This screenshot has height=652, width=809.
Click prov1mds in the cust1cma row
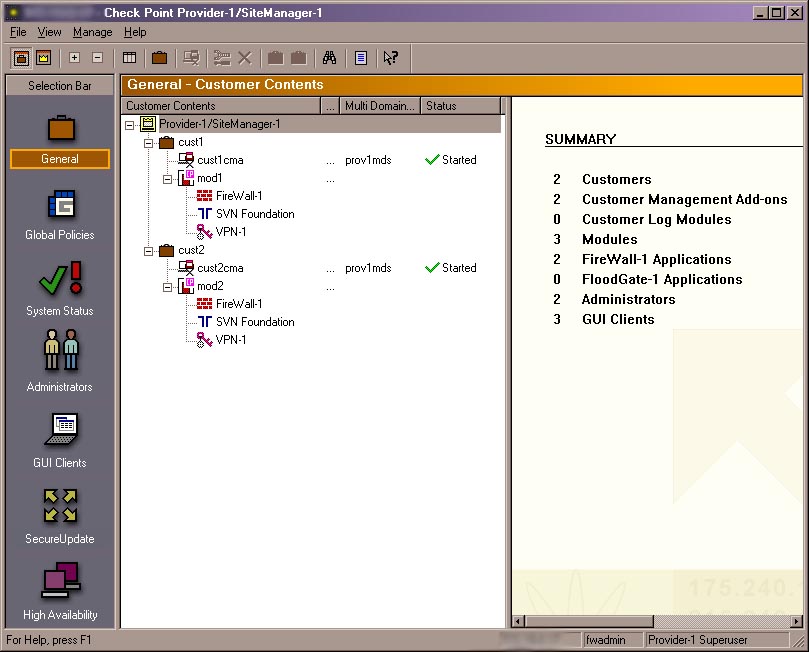(x=368, y=160)
